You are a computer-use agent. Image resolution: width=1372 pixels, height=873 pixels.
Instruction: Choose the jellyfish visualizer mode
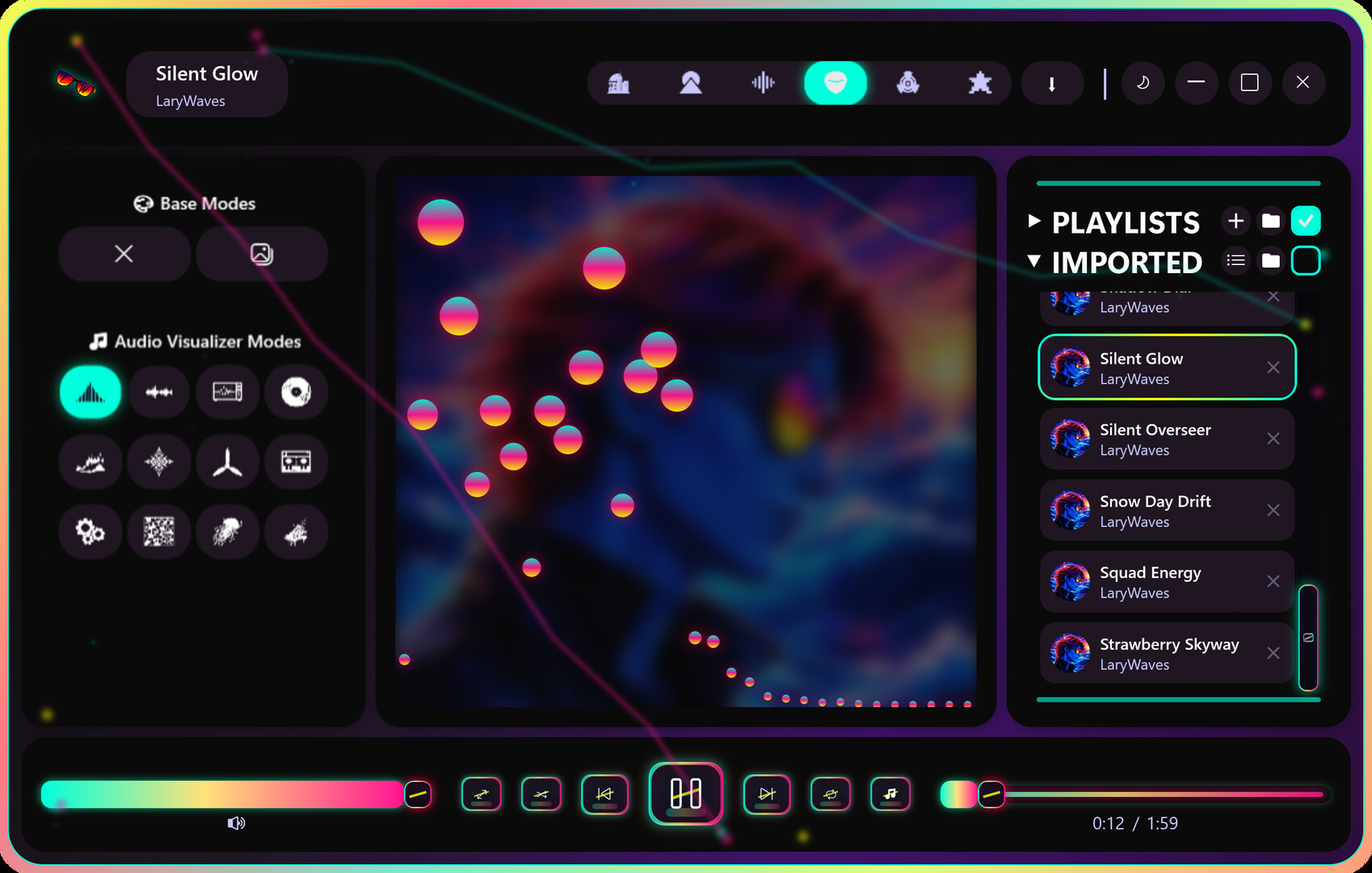[227, 532]
